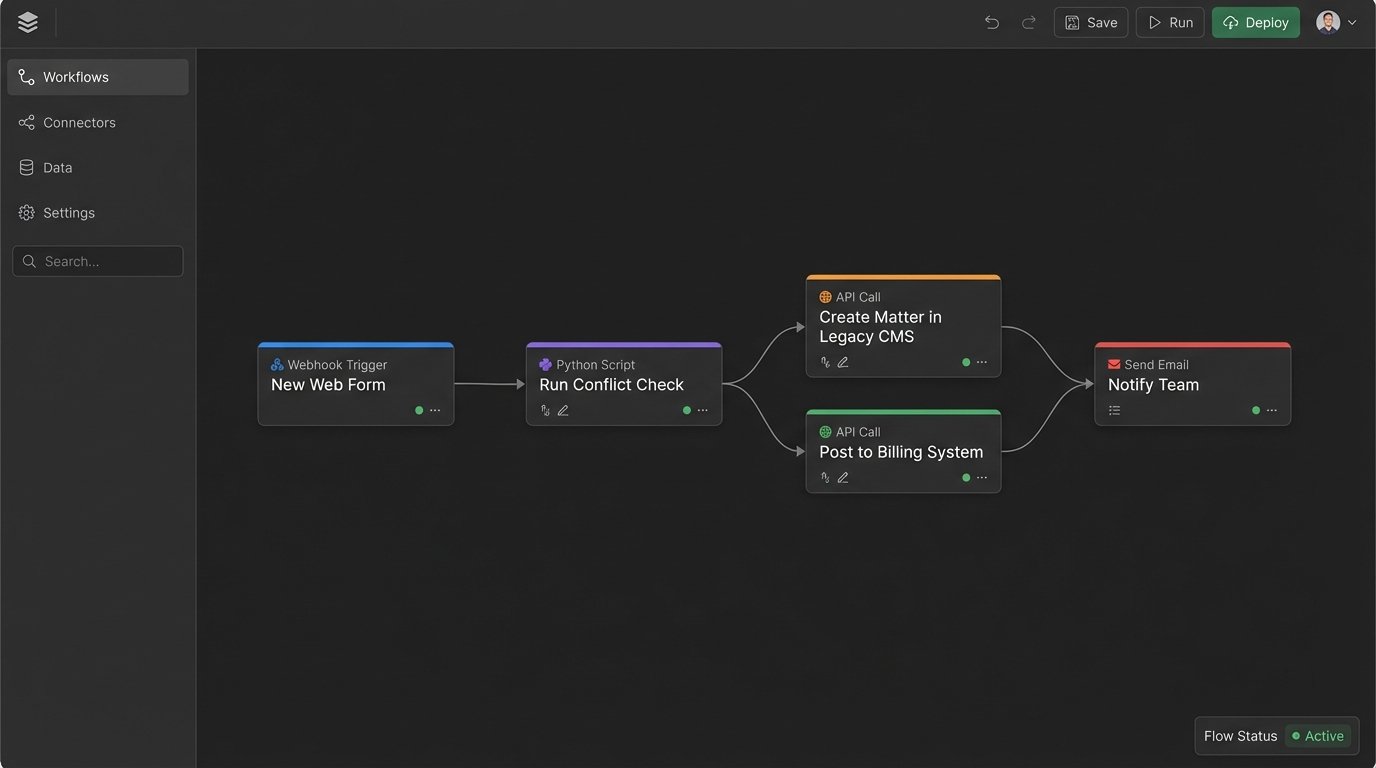Image resolution: width=1376 pixels, height=768 pixels.
Task: Click the undo arrow icon in the toolbar
Action: (x=991, y=21)
